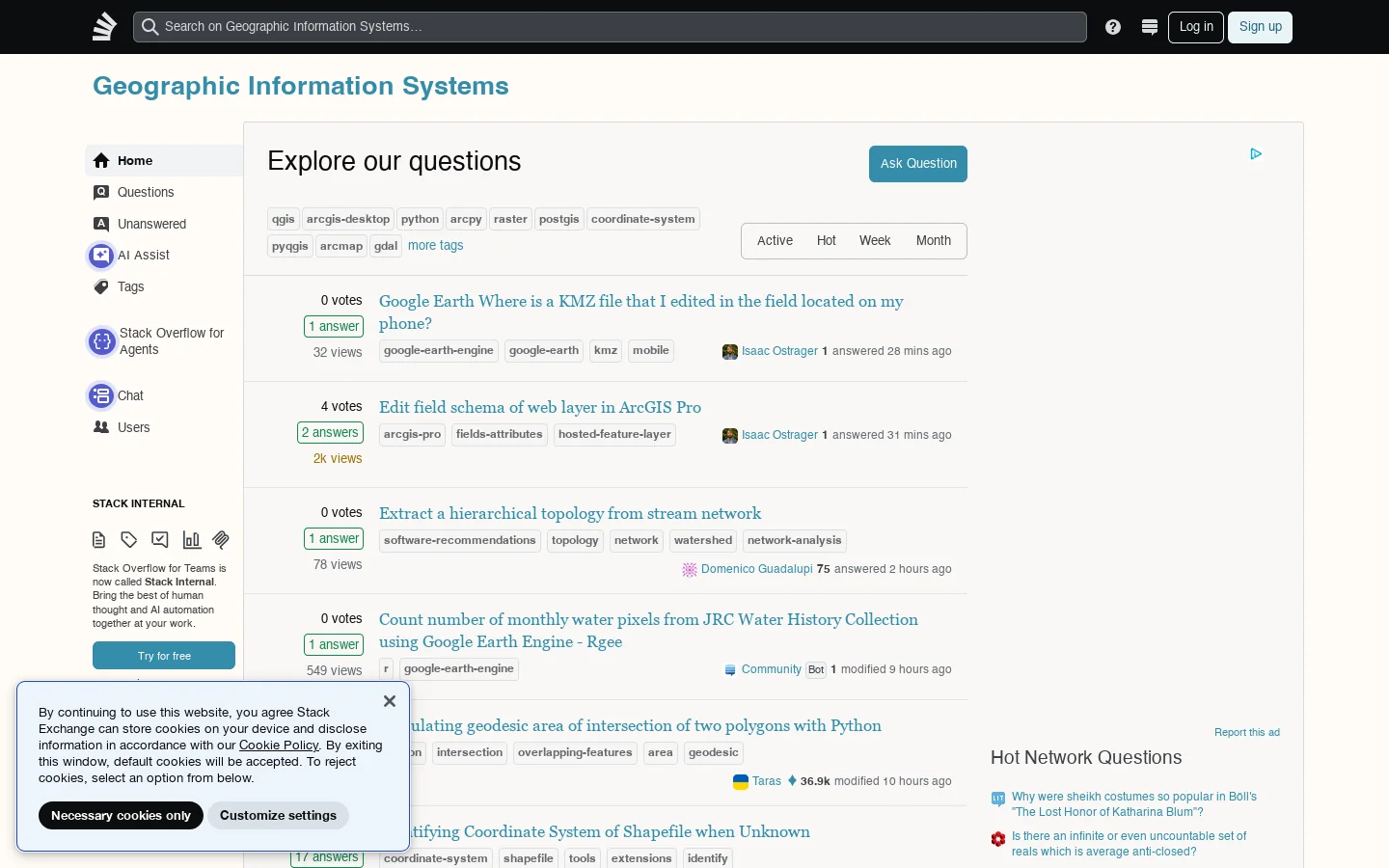Select the gdal tag
This screenshot has width=1389, height=868.
point(386,246)
